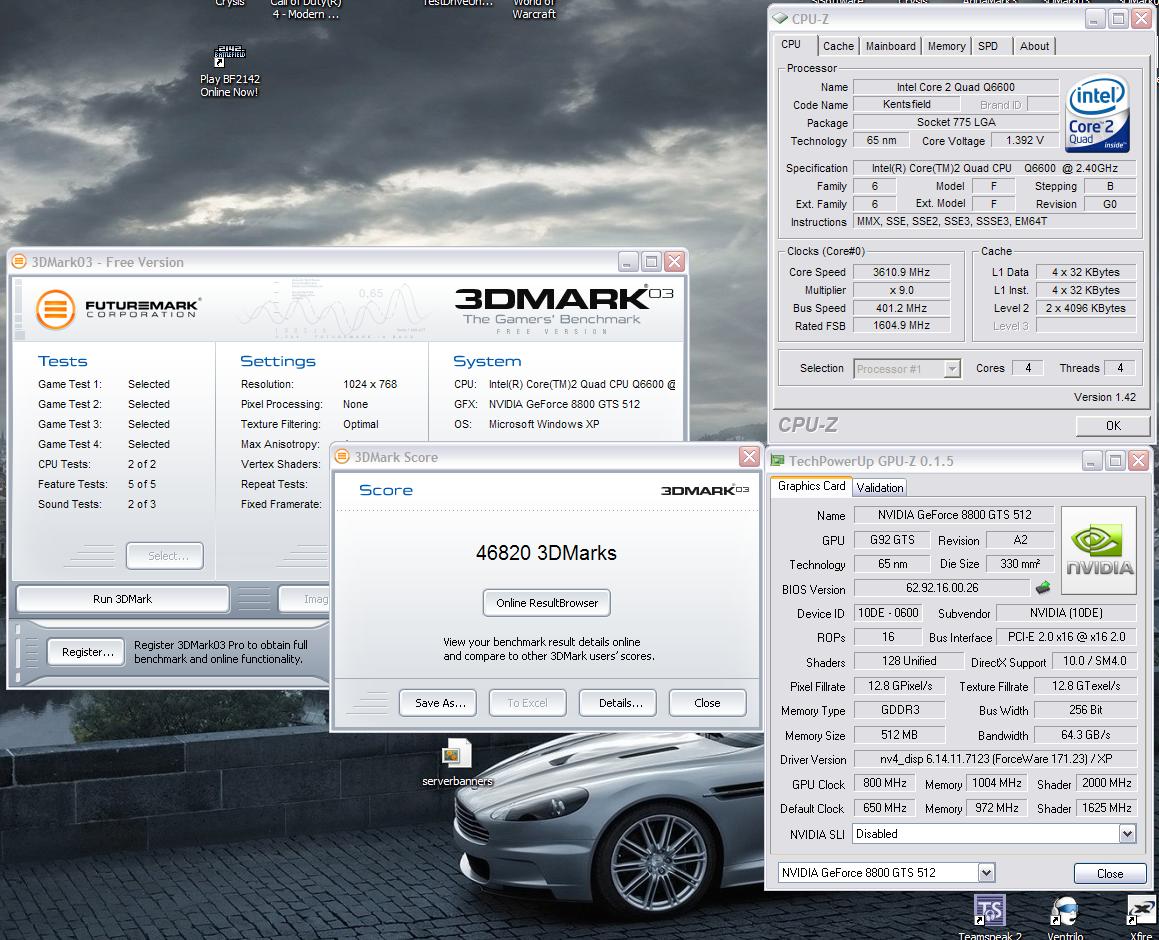Click the Register button in 3DMark03

pos(86,652)
